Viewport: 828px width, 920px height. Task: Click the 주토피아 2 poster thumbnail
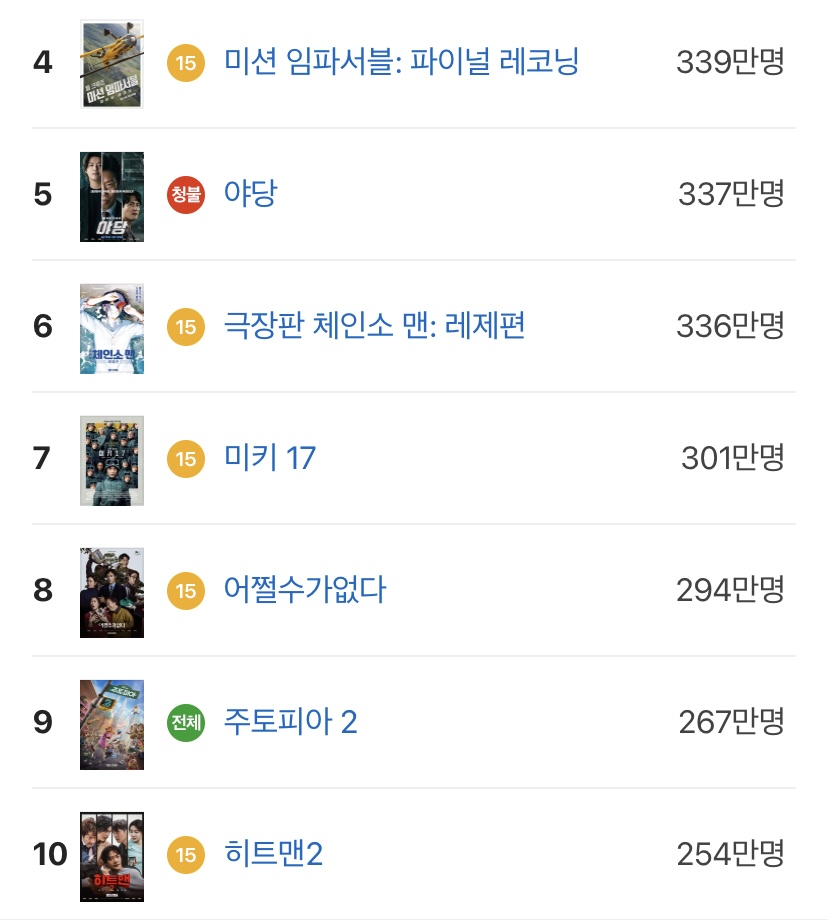(x=112, y=725)
